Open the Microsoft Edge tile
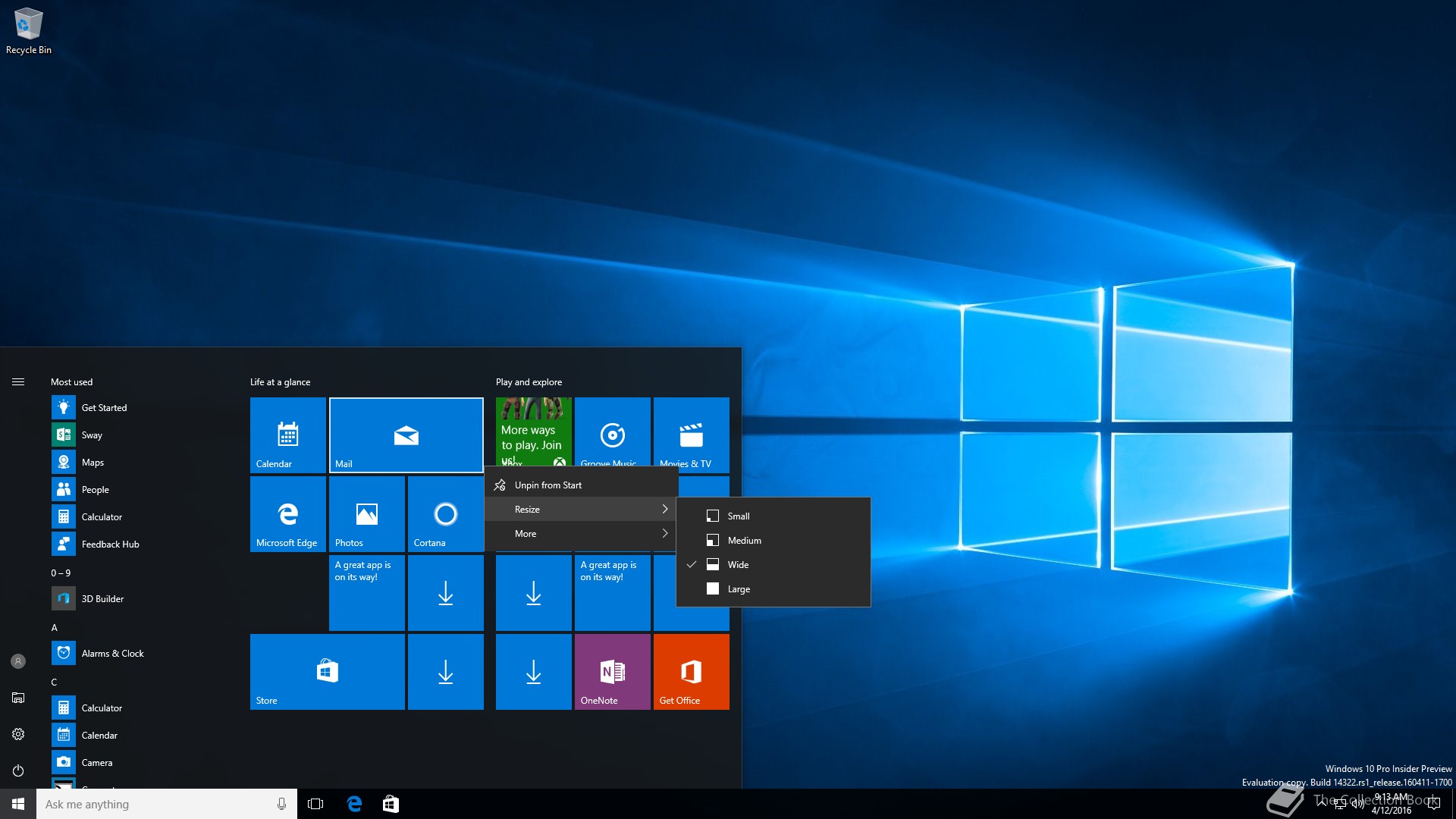 288,514
